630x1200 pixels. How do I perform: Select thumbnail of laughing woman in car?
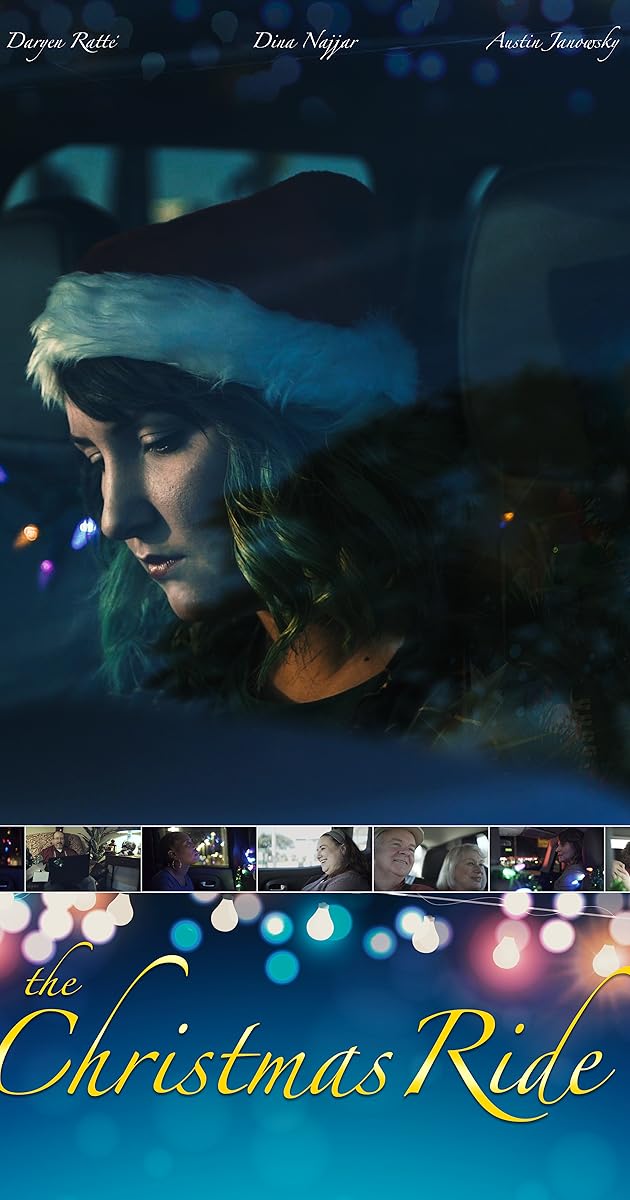click(x=314, y=858)
